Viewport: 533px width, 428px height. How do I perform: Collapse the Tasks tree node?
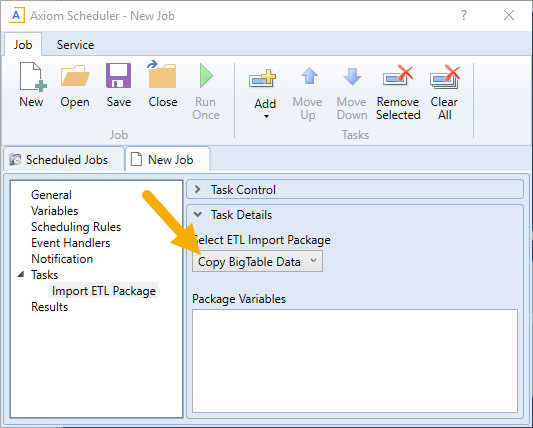pyautogui.click(x=21, y=274)
